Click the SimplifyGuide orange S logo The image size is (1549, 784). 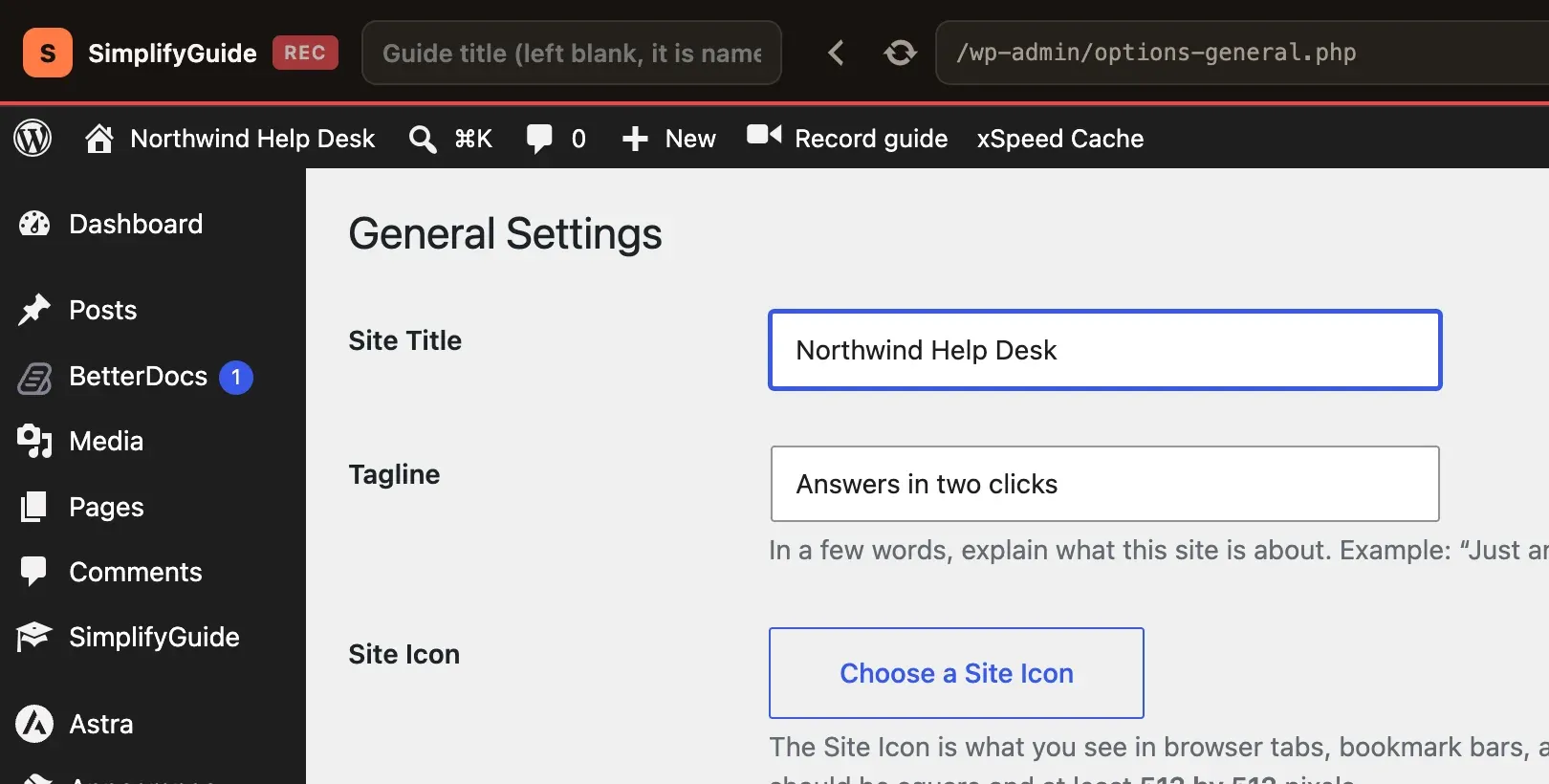48,53
